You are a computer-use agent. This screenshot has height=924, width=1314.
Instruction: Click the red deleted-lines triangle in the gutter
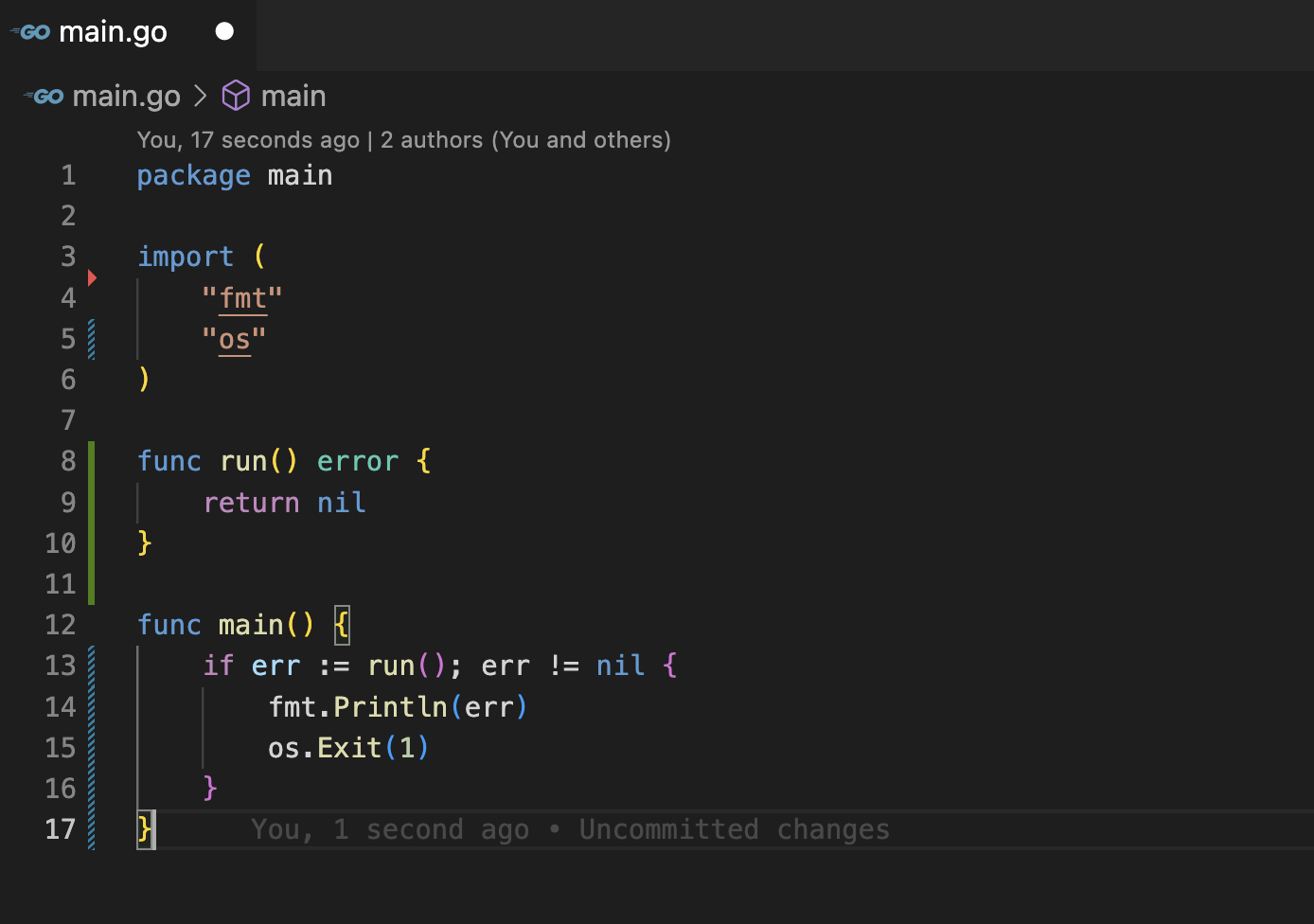click(x=92, y=277)
